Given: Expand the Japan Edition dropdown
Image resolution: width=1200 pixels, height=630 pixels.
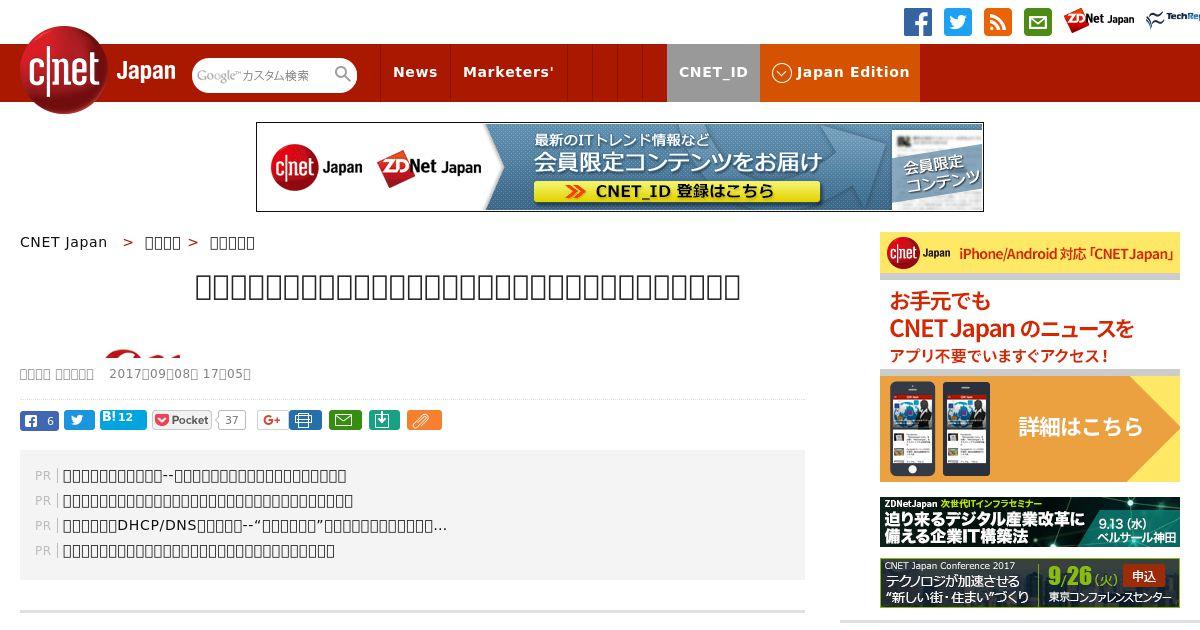Looking at the screenshot, I should [840, 72].
